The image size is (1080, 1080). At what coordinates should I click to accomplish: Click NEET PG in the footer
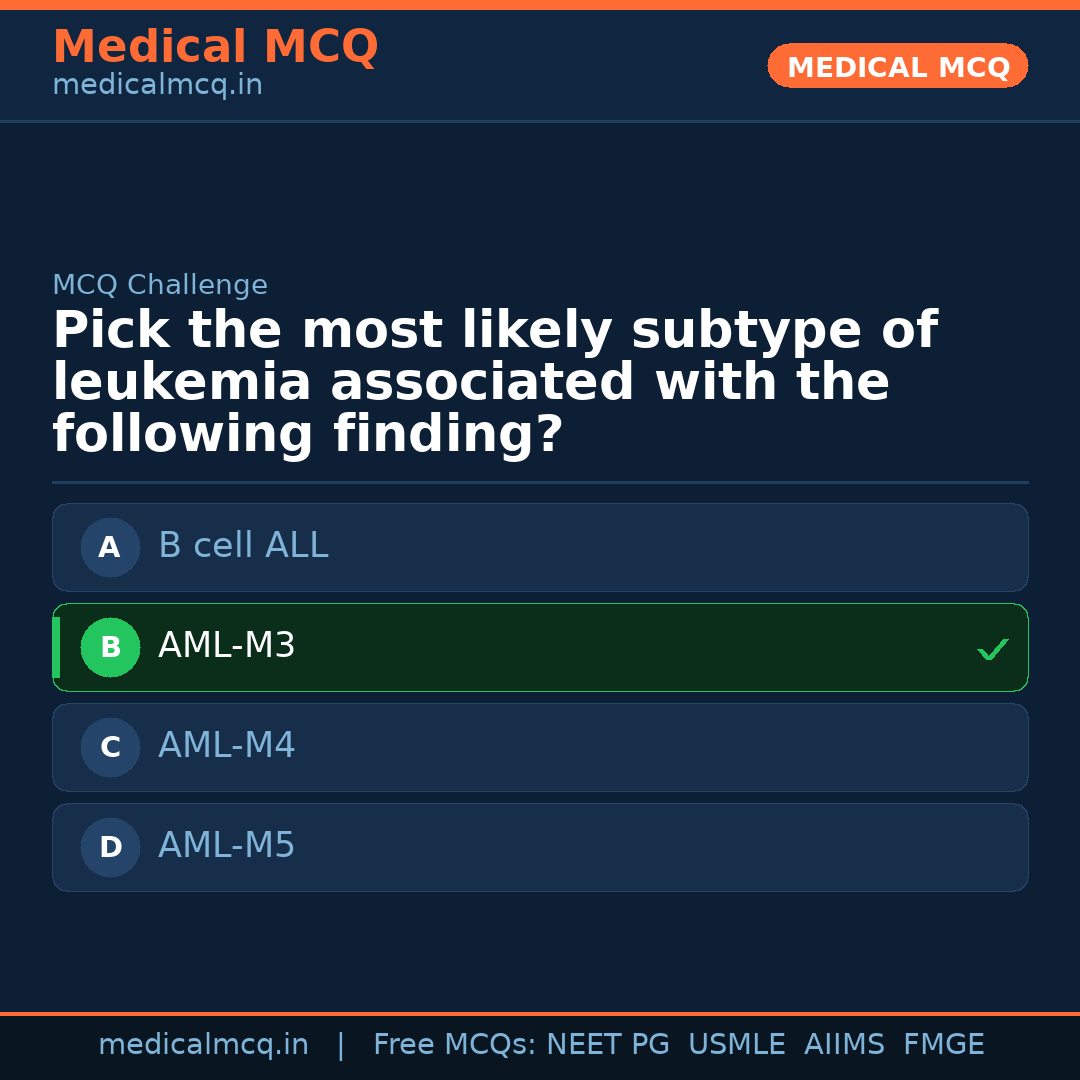(608, 1045)
